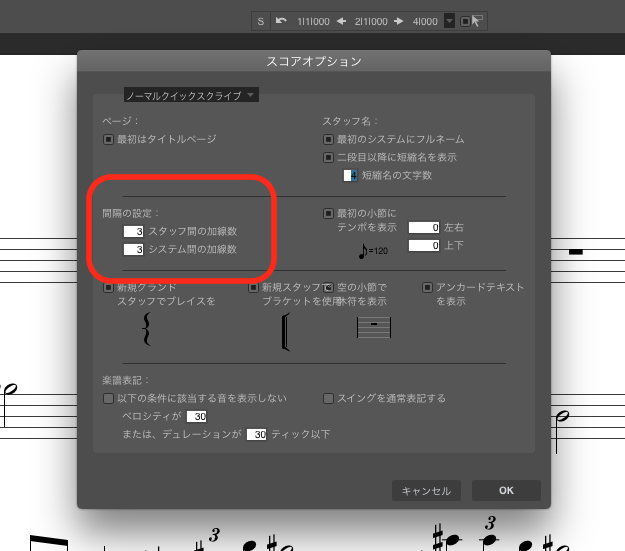Click the 4|000 length value
625x551 pixels.
(425, 22)
